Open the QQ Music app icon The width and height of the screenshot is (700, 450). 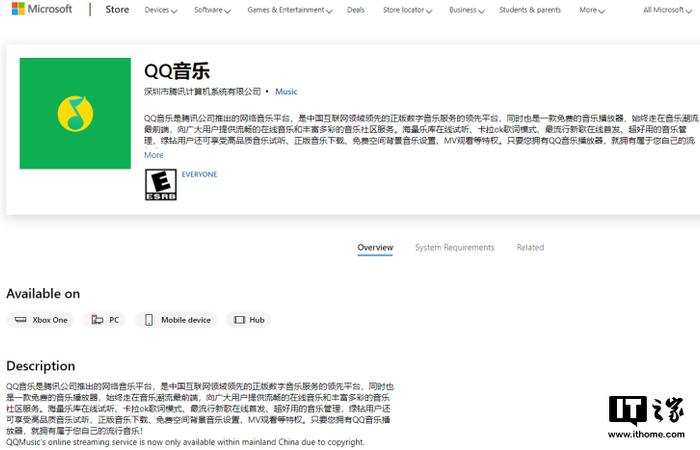pos(75,113)
